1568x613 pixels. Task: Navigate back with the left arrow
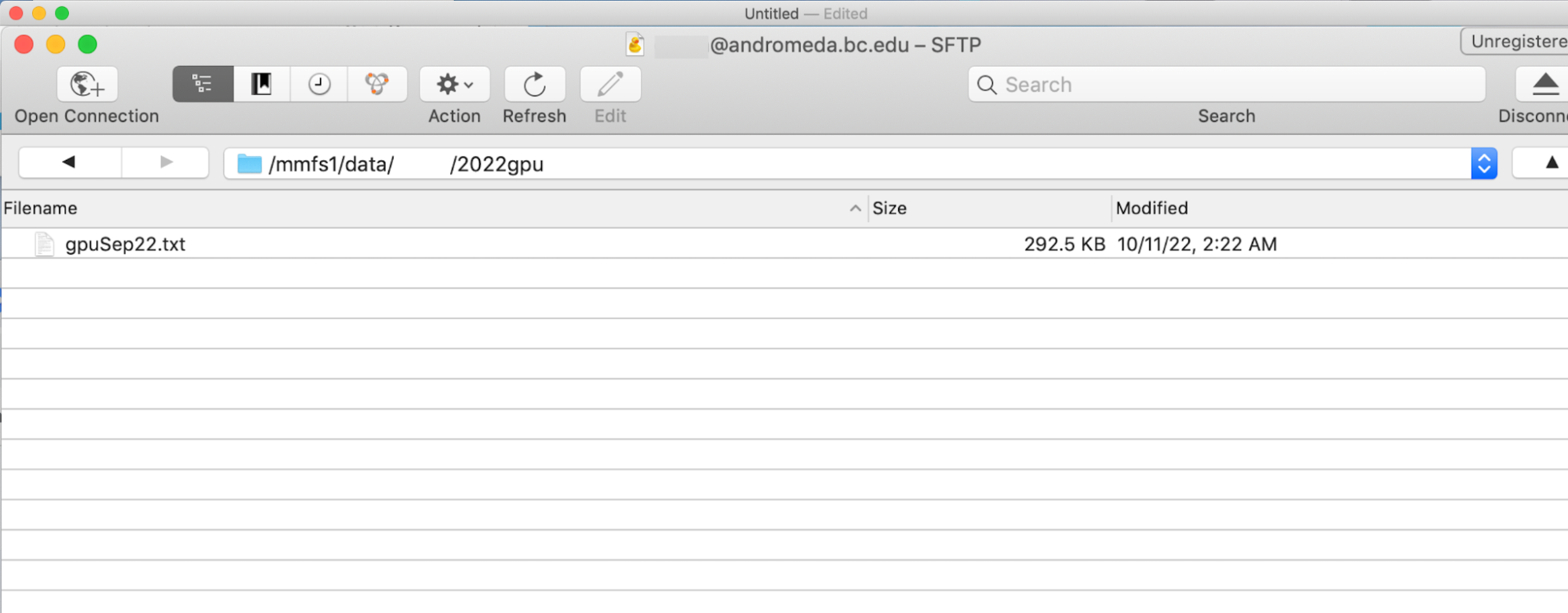[x=70, y=162]
